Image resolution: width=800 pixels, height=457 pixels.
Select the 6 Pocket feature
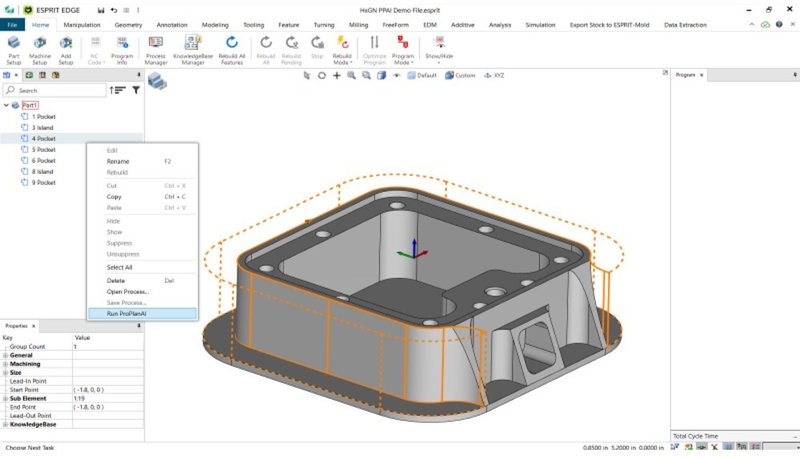pyautogui.click(x=43, y=160)
